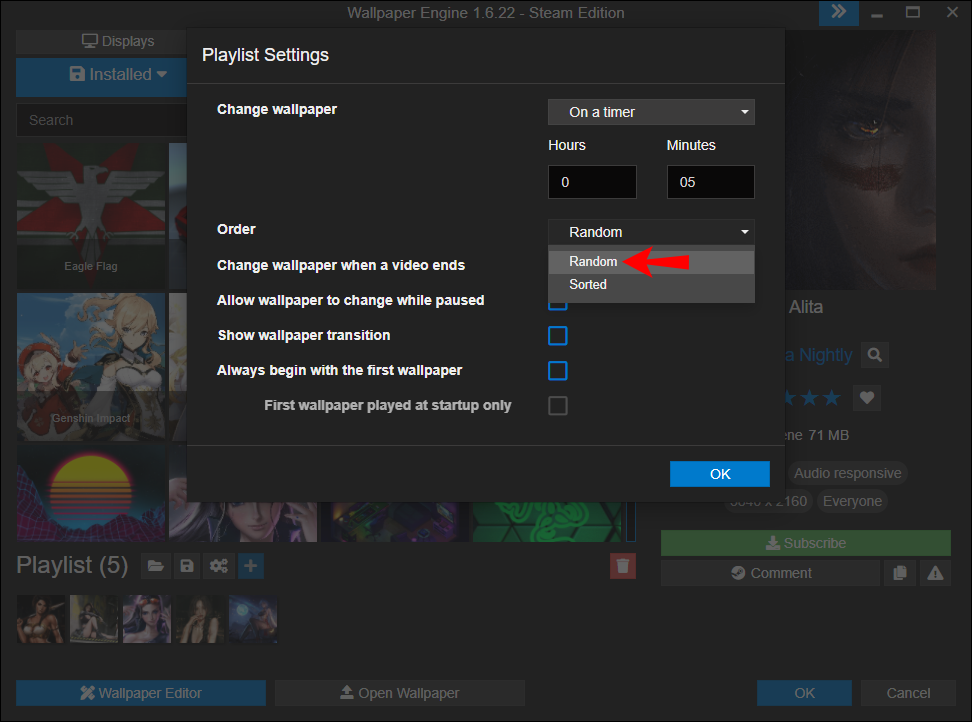The height and width of the screenshot is (722, 972).
Task: Check First wallpaper played at startup only
Action: coord(557,406)
